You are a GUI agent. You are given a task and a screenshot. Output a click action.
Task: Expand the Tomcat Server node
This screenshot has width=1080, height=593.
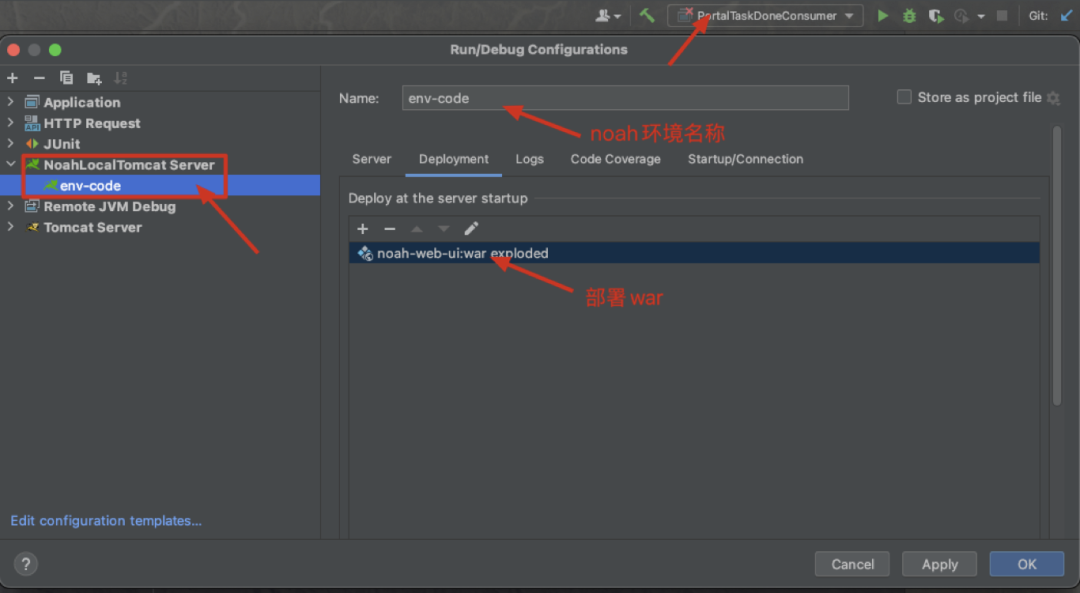pyautogui.click(x=10, y=227)
